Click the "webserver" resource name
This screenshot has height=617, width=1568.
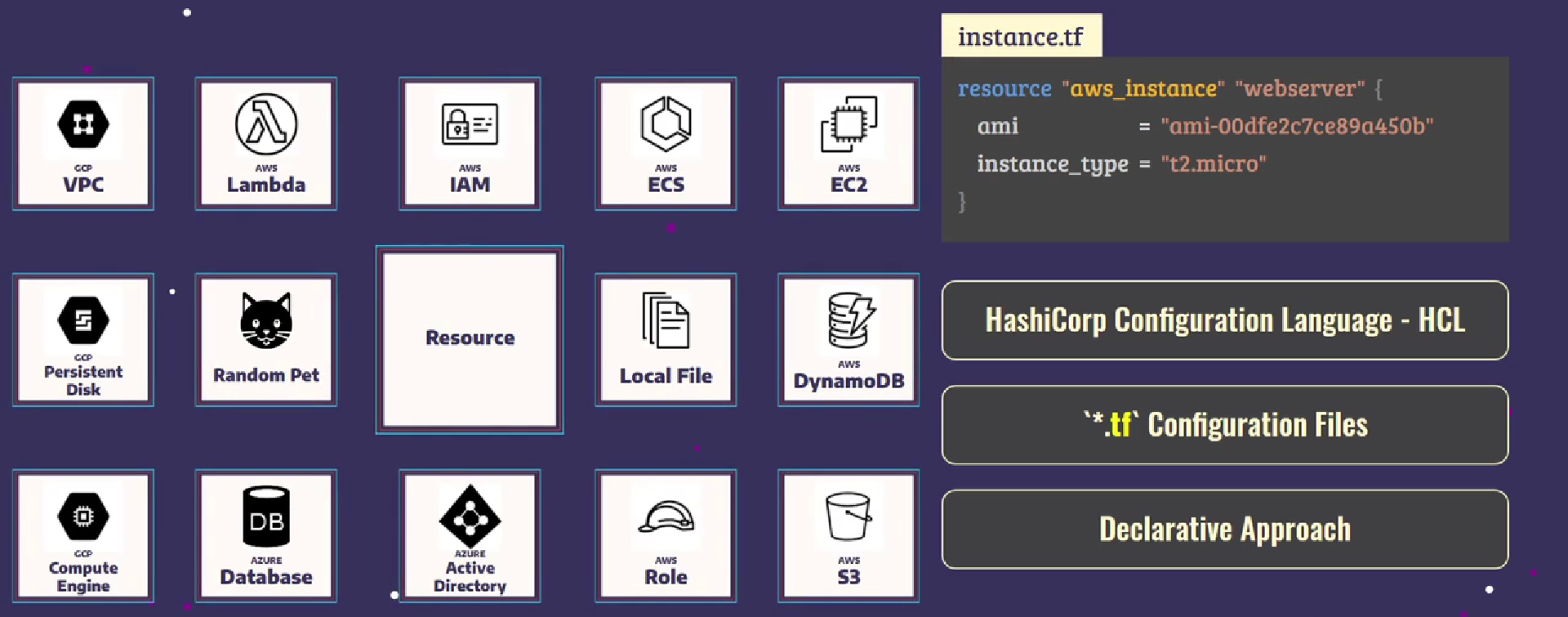1300,88
